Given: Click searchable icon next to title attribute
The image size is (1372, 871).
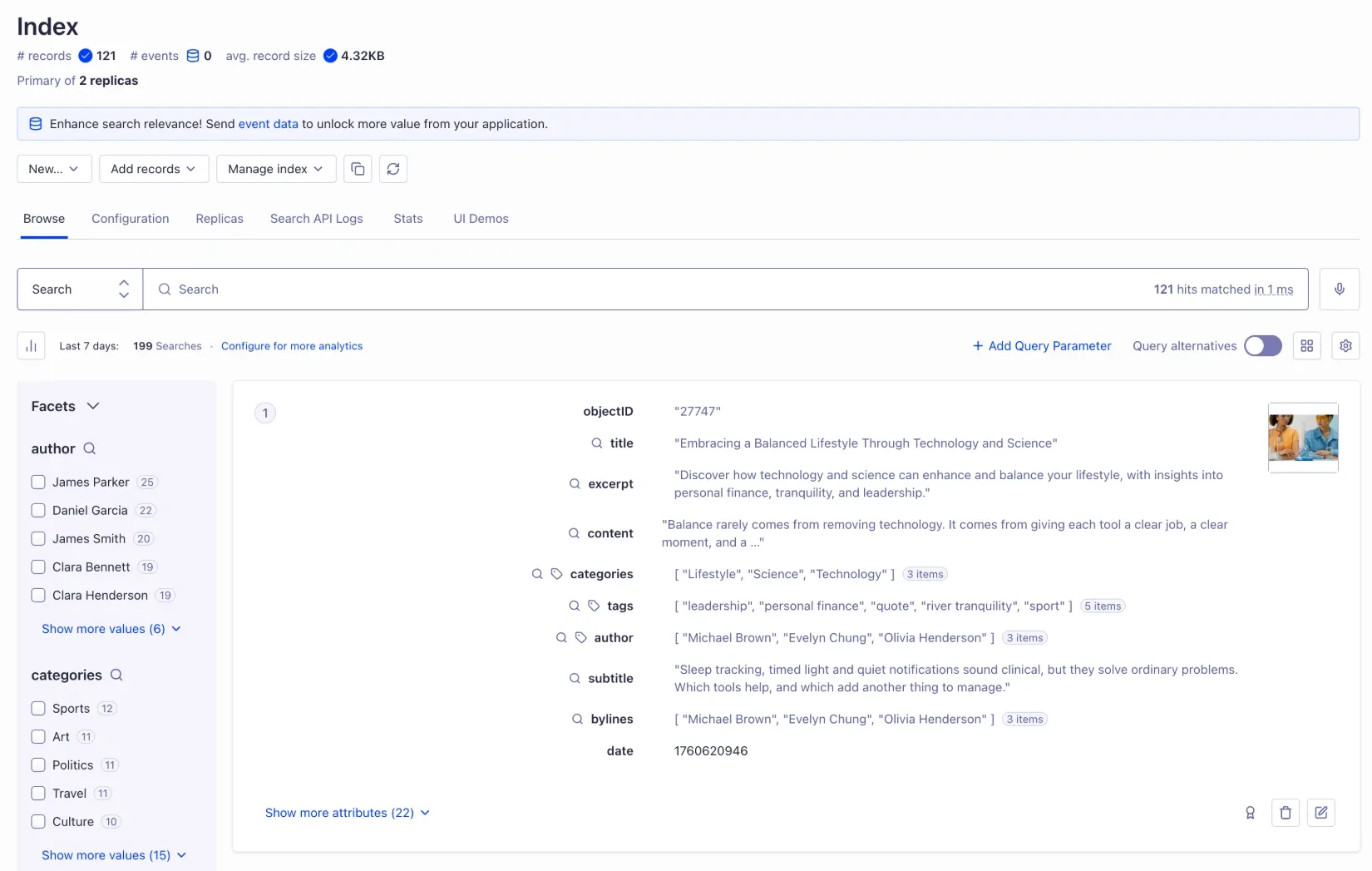Looking at the screenshot, I should click(x=597, y=443).
